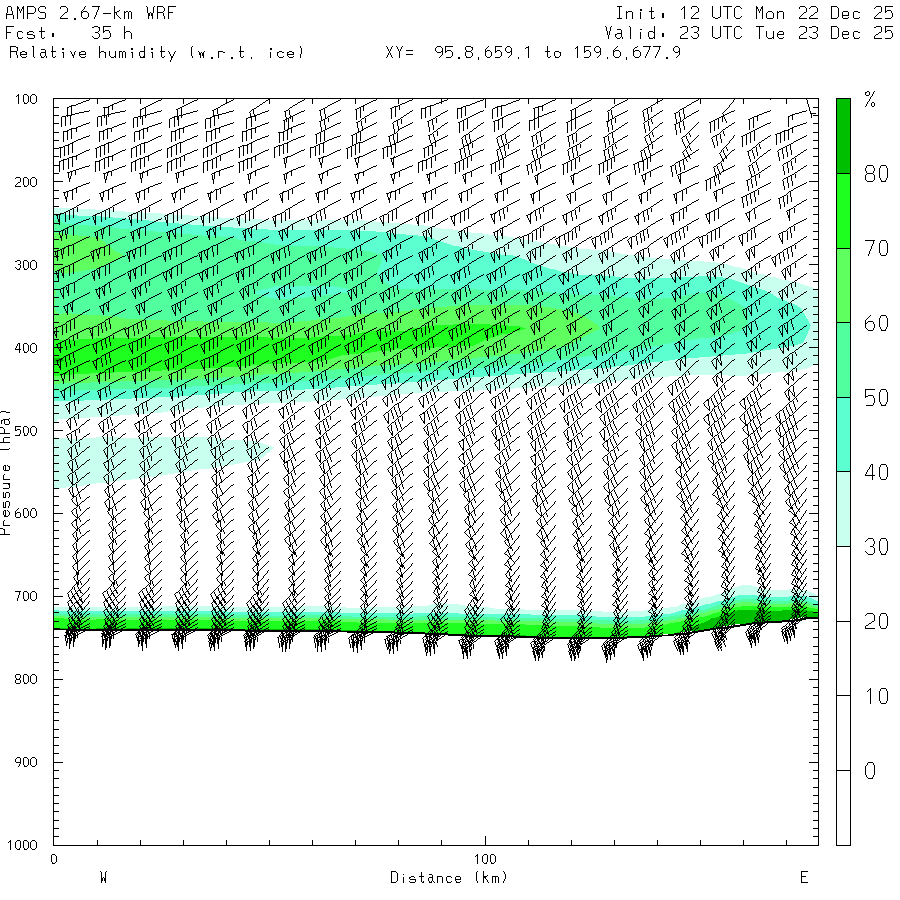Click the legend value 30
The height and width of the screenshot is (900, 900).
(x=876, y=547)
